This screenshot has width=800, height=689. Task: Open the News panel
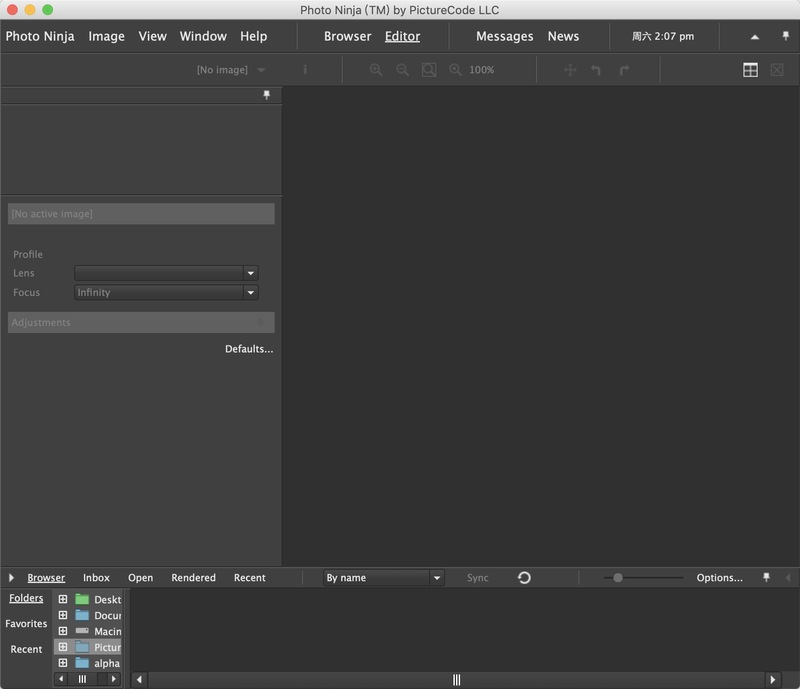563,36
